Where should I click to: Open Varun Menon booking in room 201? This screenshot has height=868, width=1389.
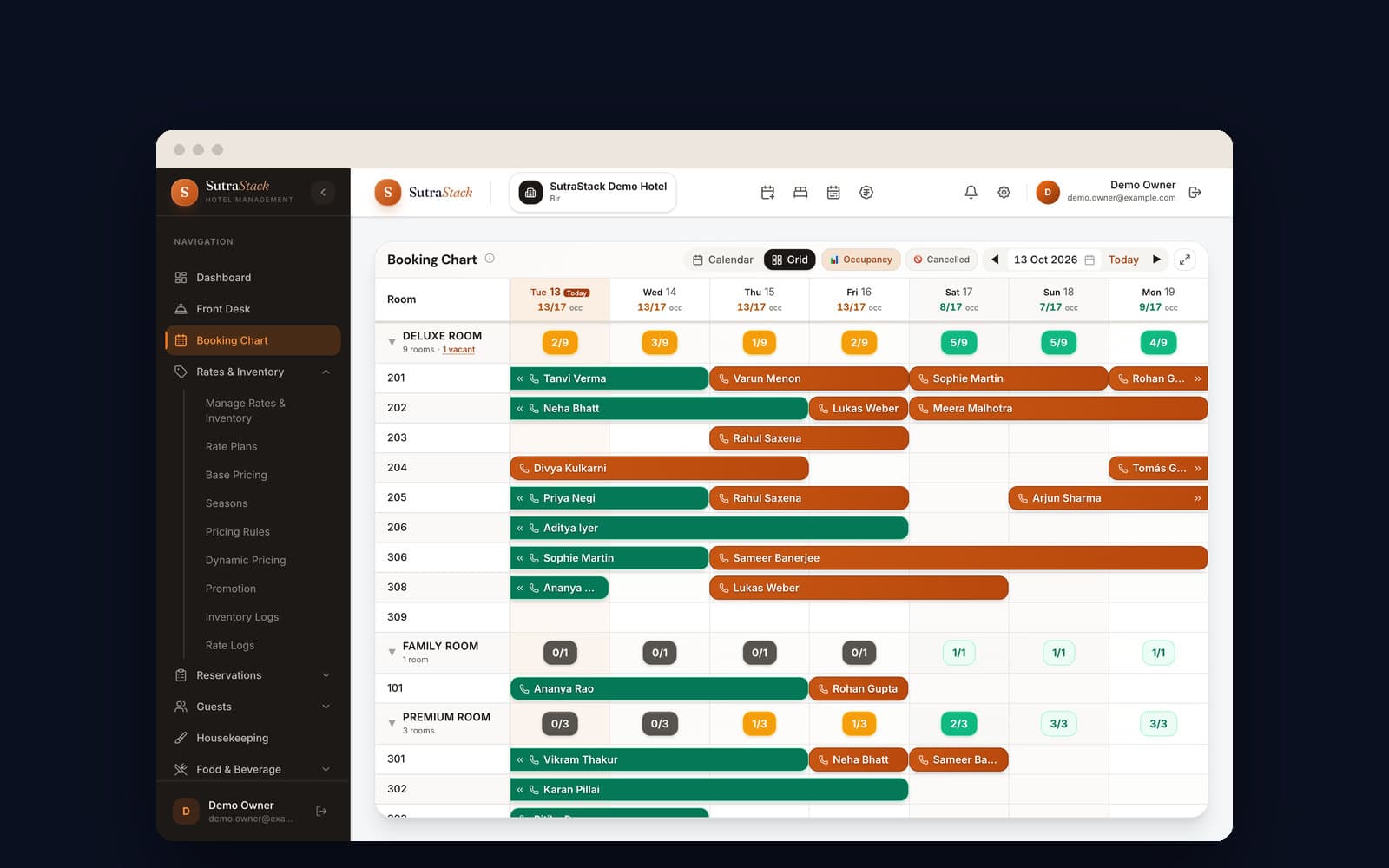tap(809, 378)
